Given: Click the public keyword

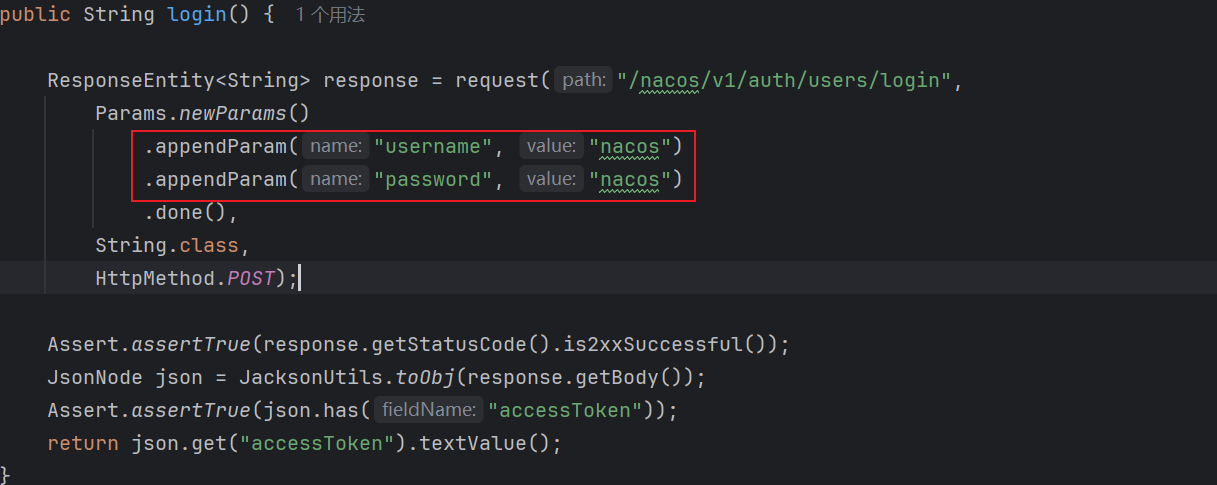Looking at the screenshot, I should pyautogui.click(x=35, y=15).
